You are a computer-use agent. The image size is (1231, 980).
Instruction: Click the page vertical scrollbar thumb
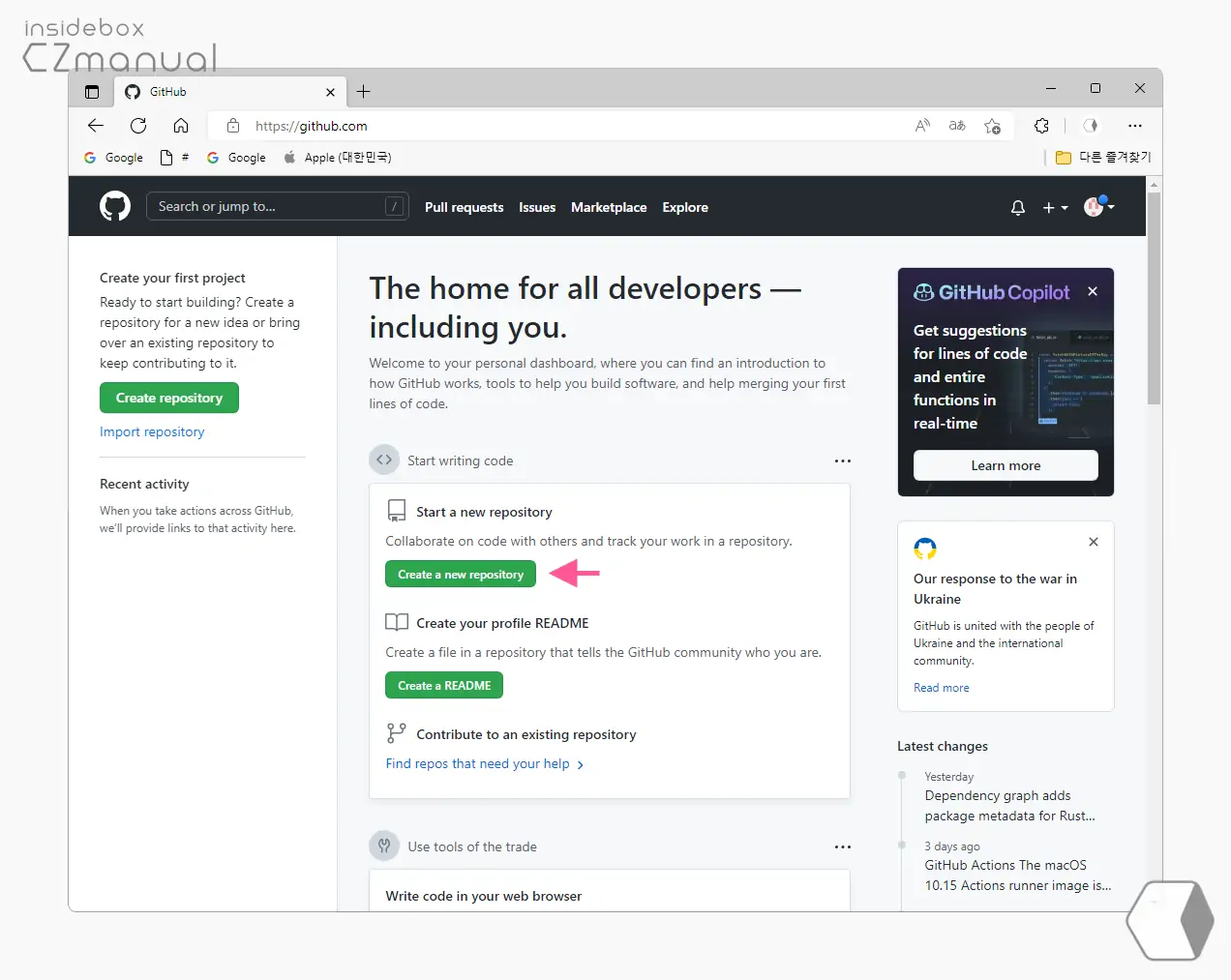pyautogui.click(x=1154, y=298)
